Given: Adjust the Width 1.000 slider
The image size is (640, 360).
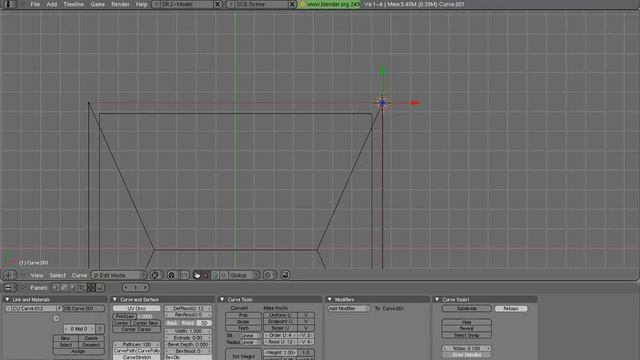Looking at the screenshot, I should pos(188,331).
